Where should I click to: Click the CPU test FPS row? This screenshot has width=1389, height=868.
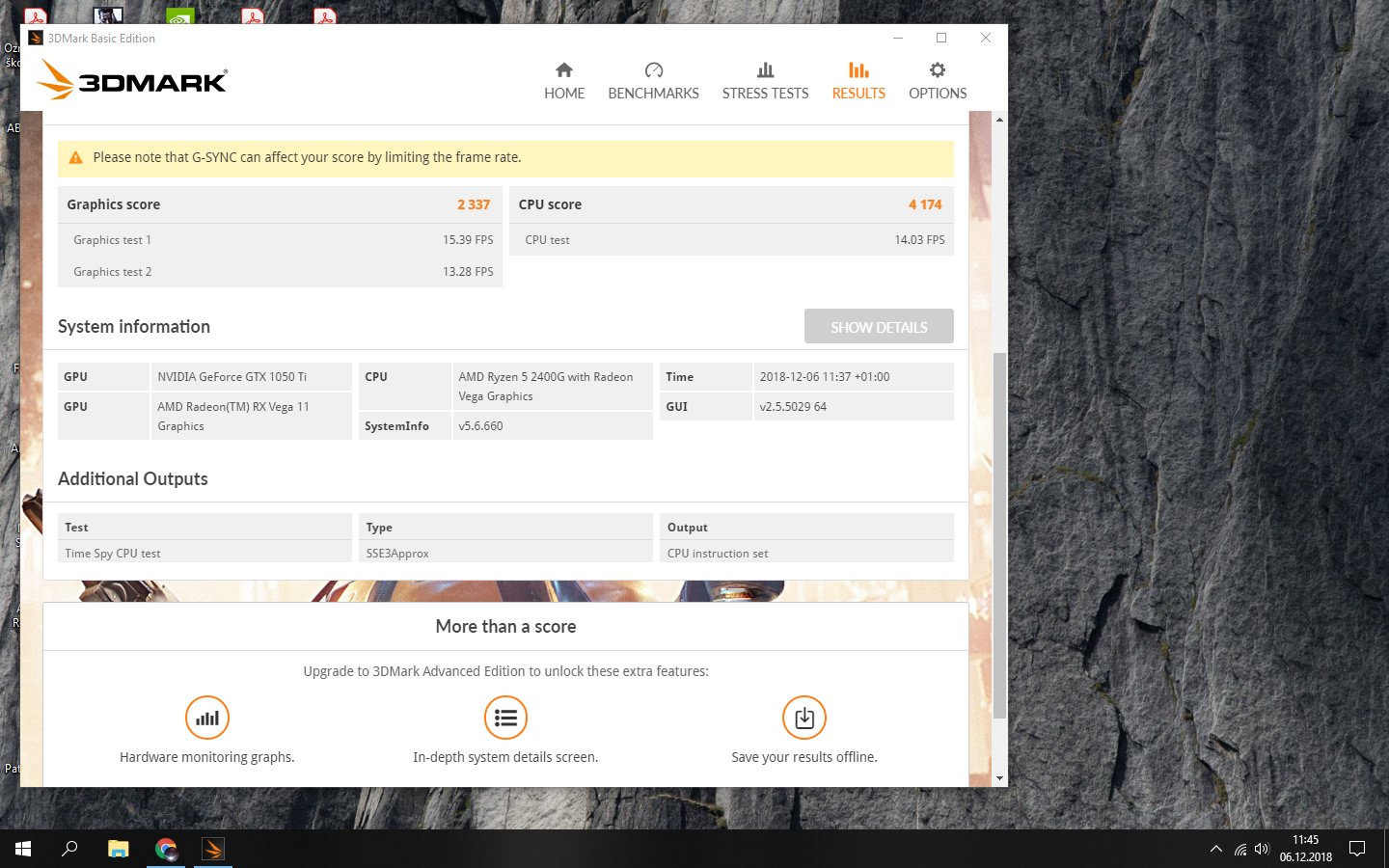pos(731,240)
